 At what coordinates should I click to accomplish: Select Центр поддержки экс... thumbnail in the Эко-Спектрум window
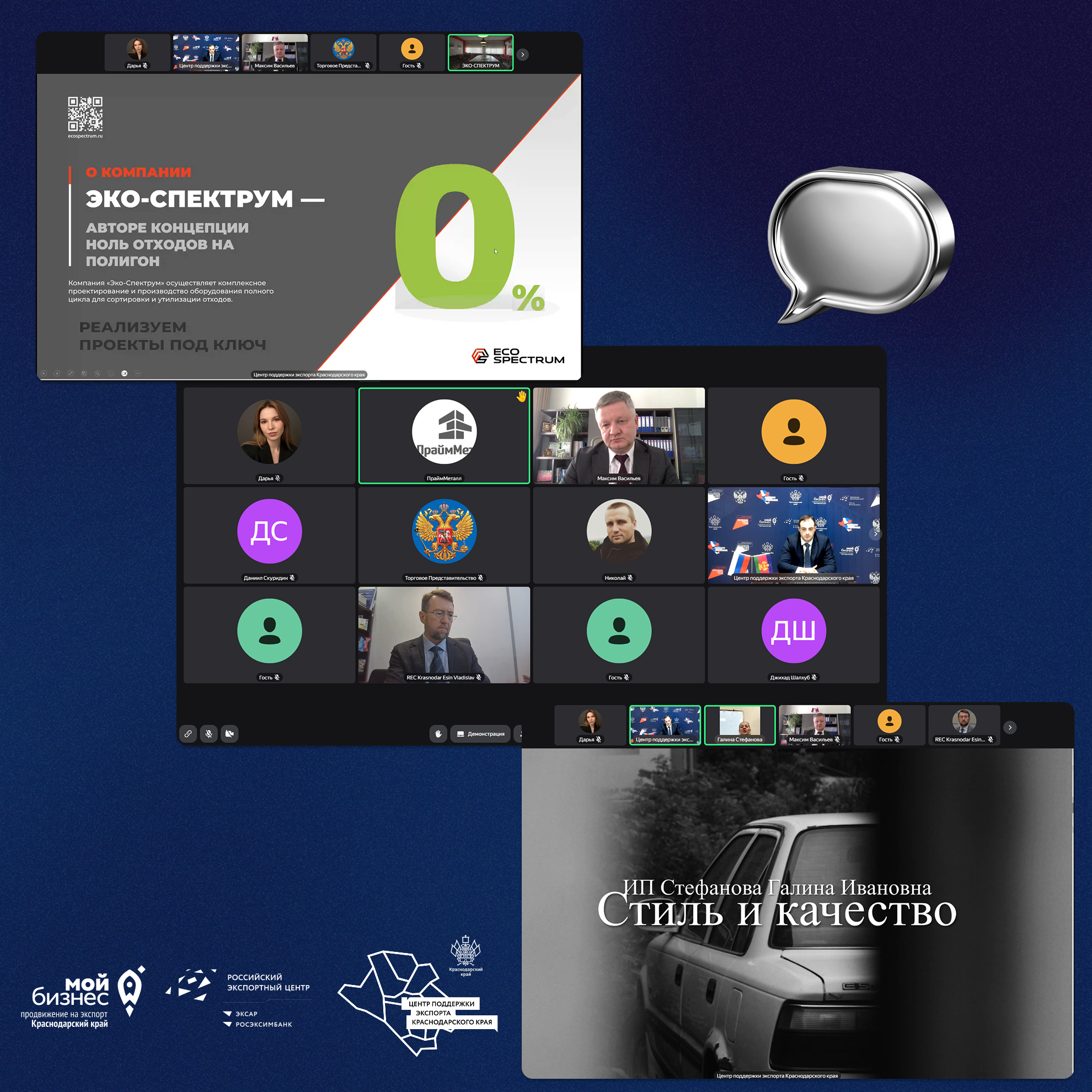pyautogui.click(x=206, y=52)
